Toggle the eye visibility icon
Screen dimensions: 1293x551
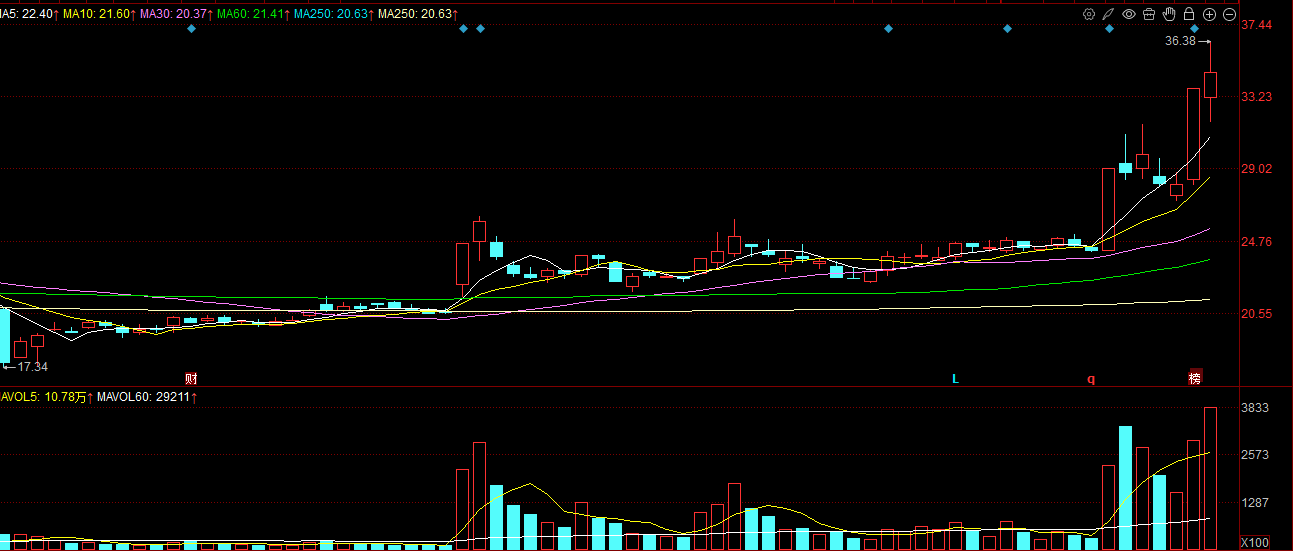[1129, 14]
